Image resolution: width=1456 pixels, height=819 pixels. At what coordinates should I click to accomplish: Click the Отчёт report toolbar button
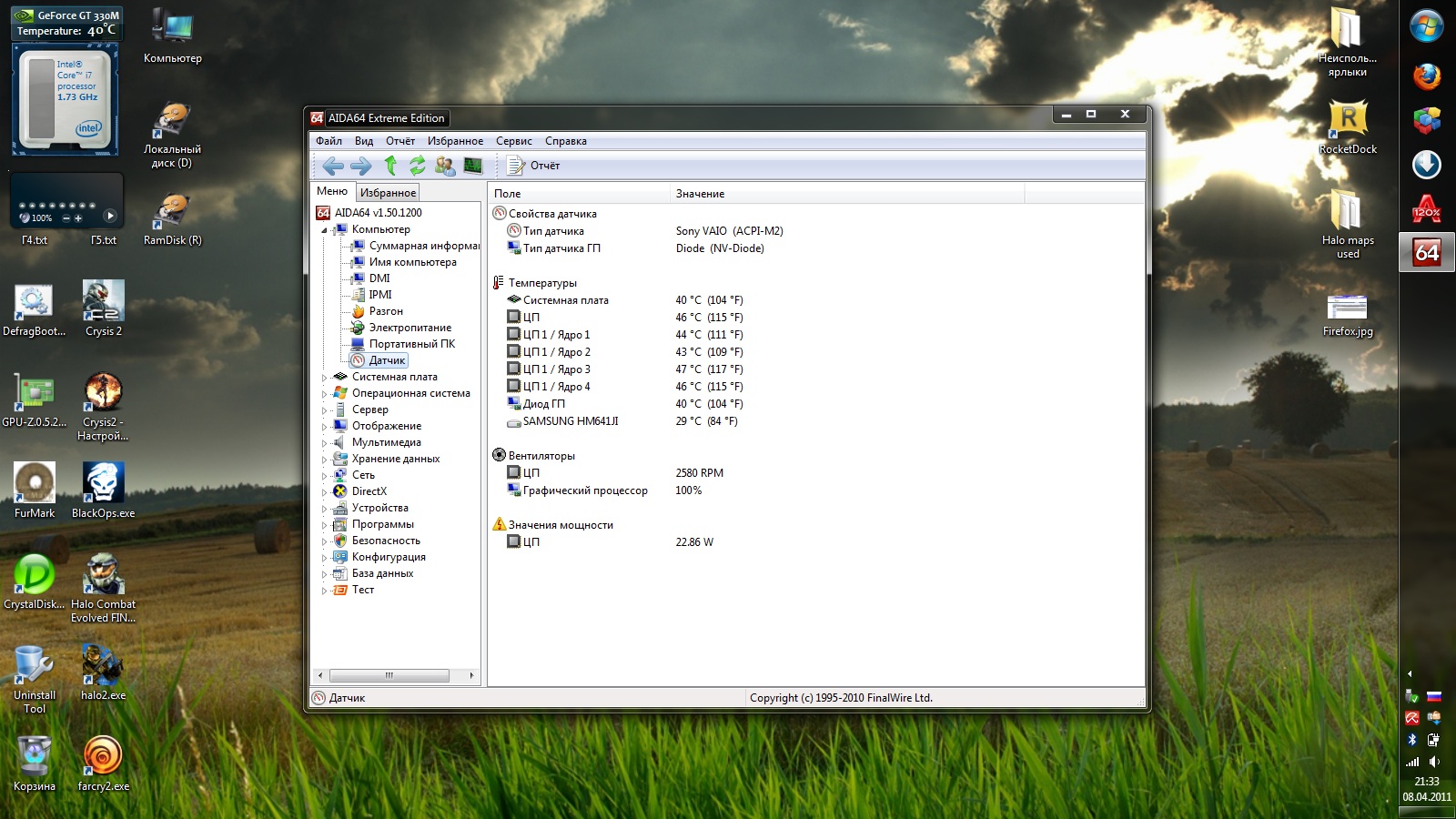coord(534,166)
